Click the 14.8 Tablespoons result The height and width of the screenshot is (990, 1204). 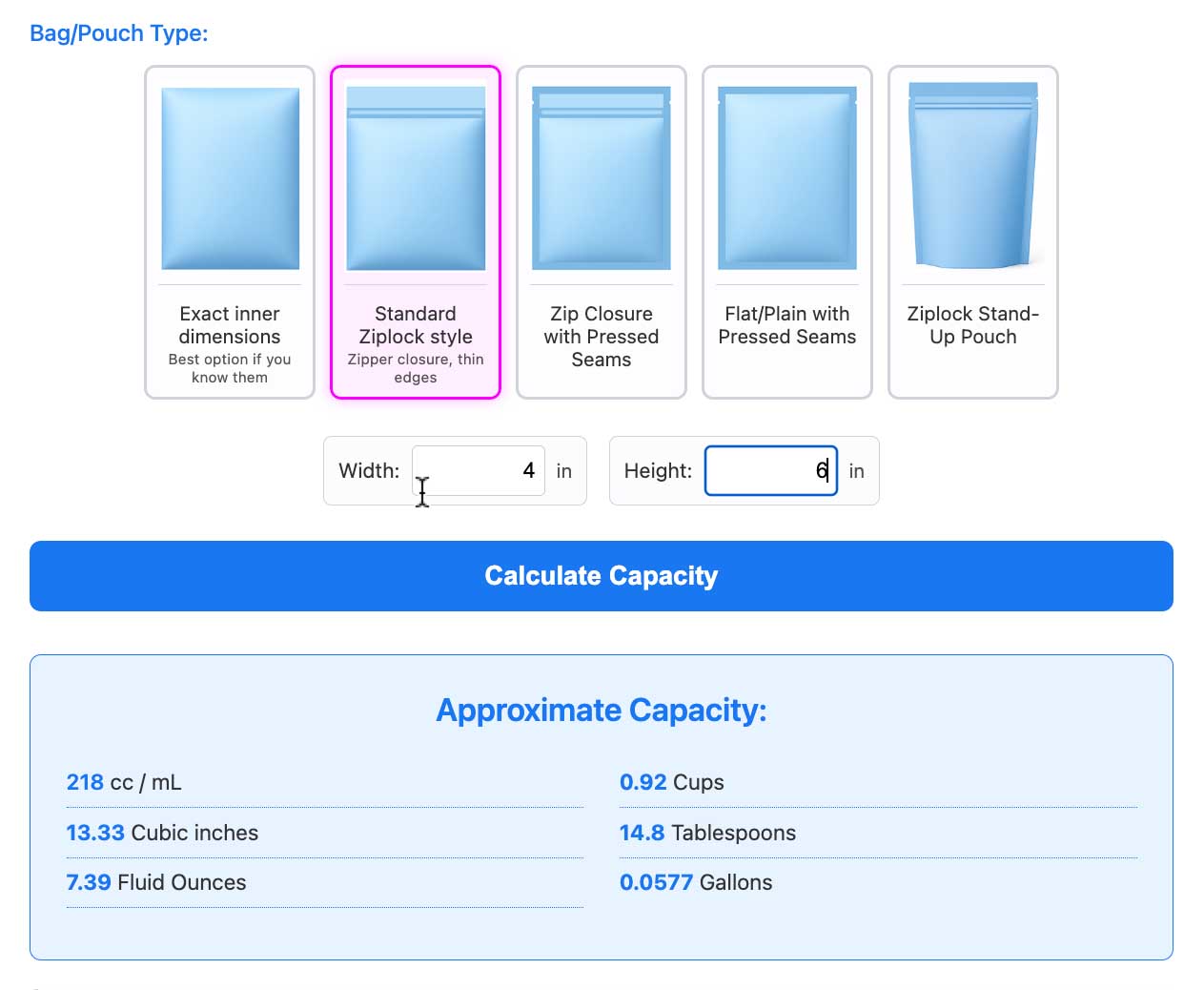(707, 833)
